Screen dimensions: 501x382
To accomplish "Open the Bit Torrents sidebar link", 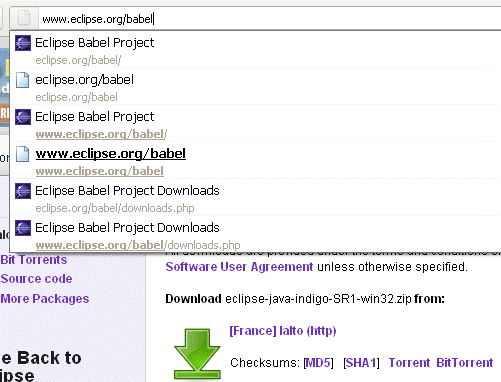I will click(x=34, y=260).
